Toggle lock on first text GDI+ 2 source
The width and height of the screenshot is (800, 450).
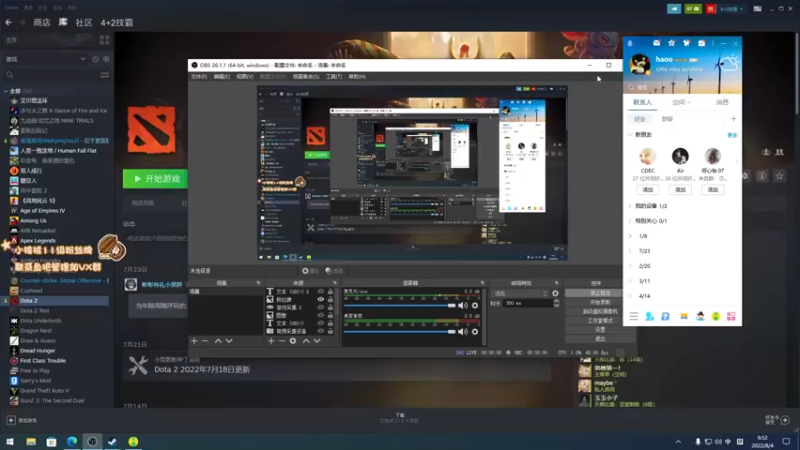330,292
